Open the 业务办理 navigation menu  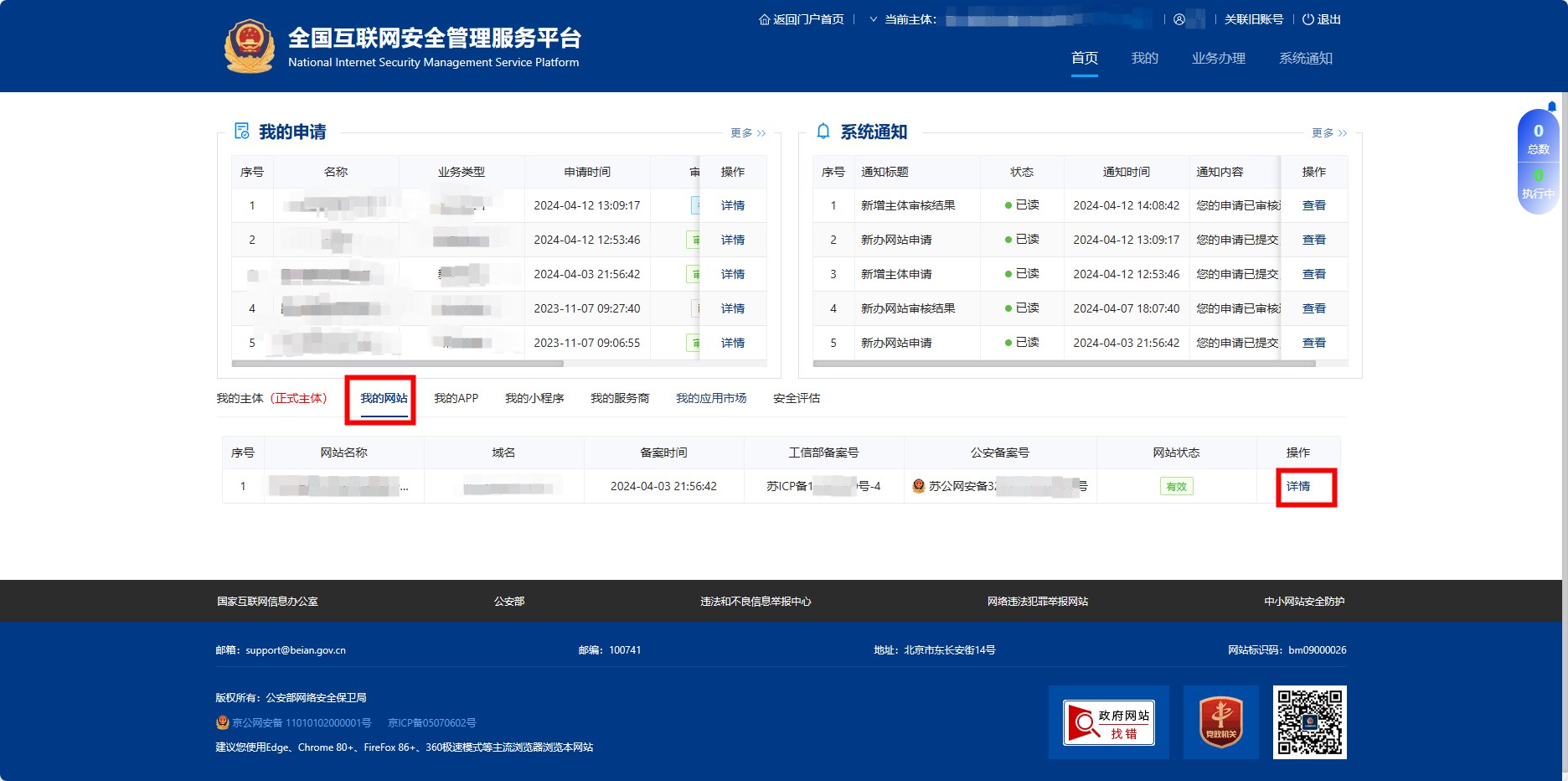1219,58
